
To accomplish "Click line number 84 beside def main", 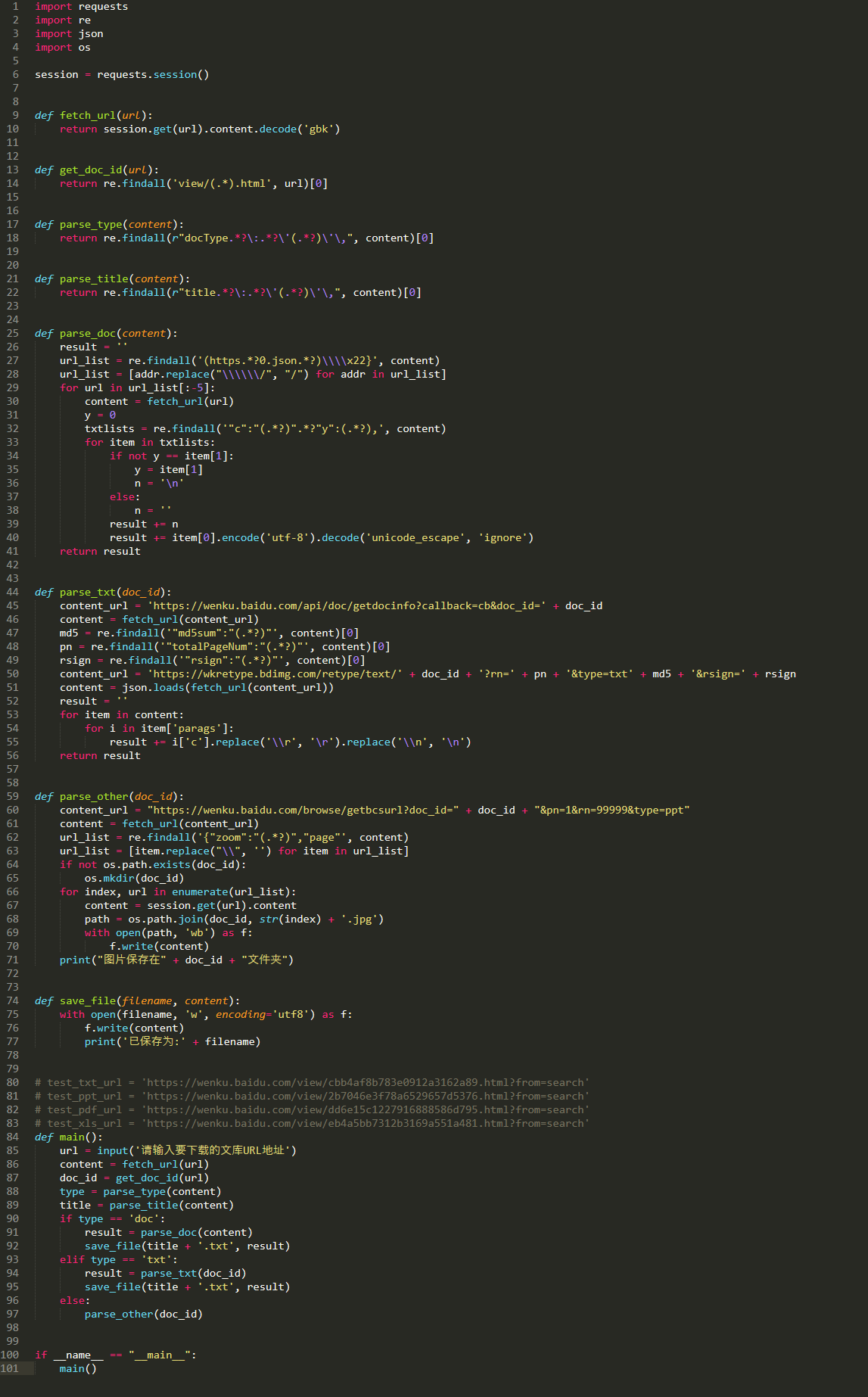I will pos(13,1137).
